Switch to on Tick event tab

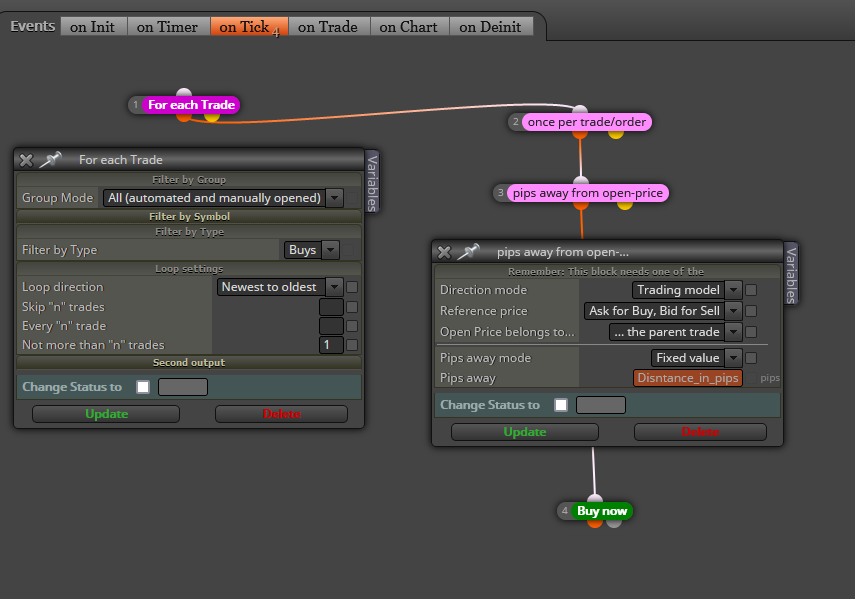tap(249, 26)
